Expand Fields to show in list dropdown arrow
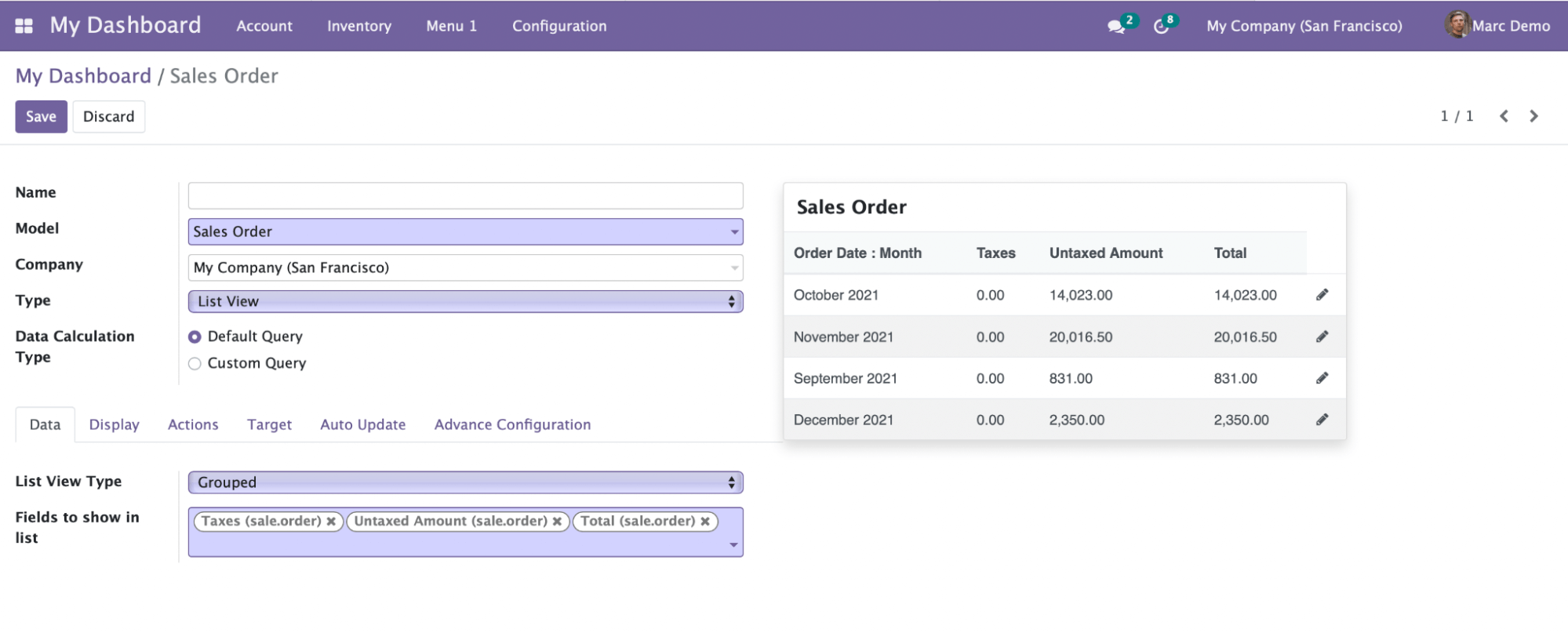 pyautogui.click(x=733, y=545)
